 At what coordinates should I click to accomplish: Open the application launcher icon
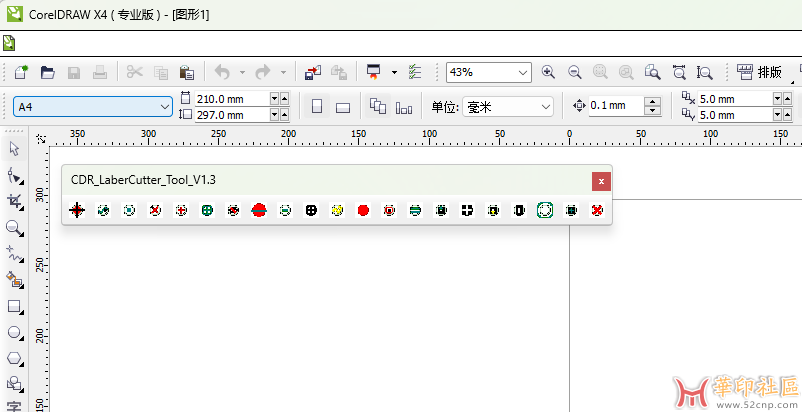click(374, 72)
